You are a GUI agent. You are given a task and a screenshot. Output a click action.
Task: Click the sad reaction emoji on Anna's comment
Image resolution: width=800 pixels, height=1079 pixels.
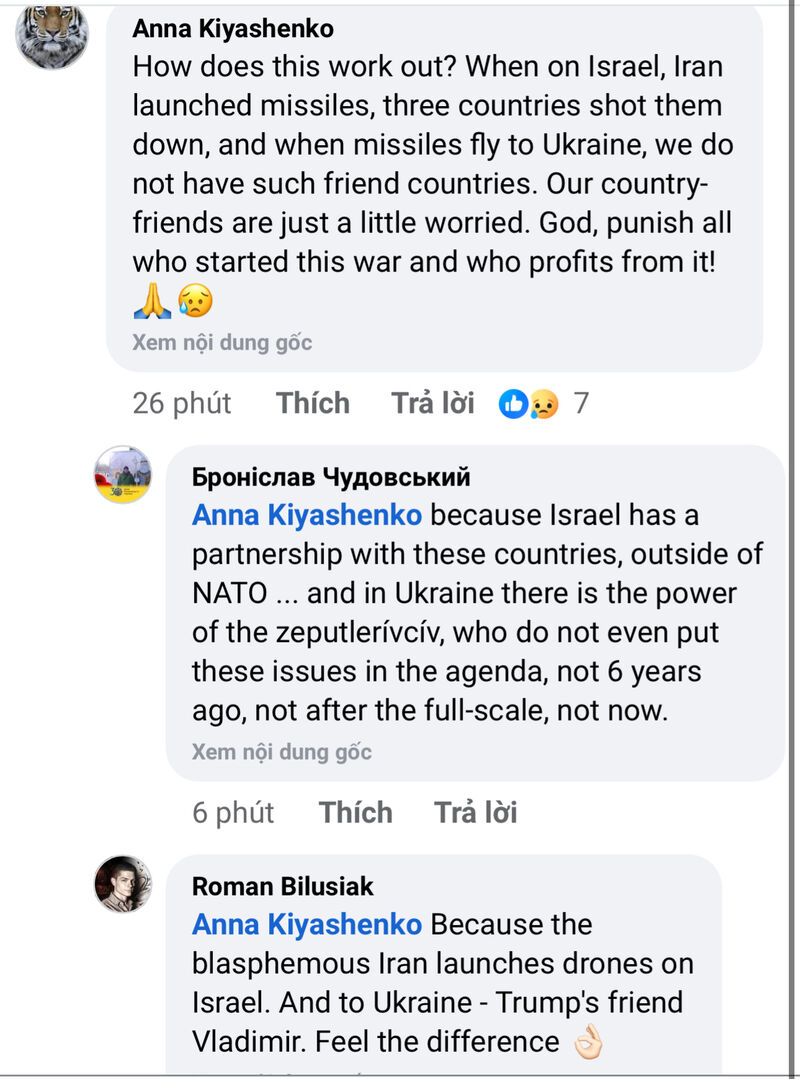pos(543,404)
